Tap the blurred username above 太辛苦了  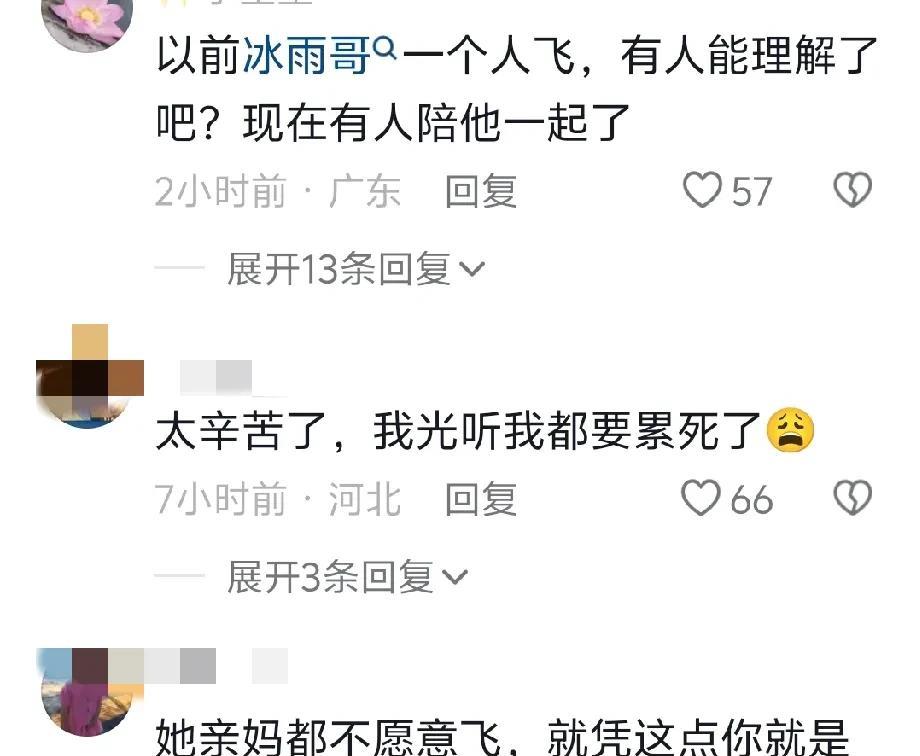(x=216, y=377)
